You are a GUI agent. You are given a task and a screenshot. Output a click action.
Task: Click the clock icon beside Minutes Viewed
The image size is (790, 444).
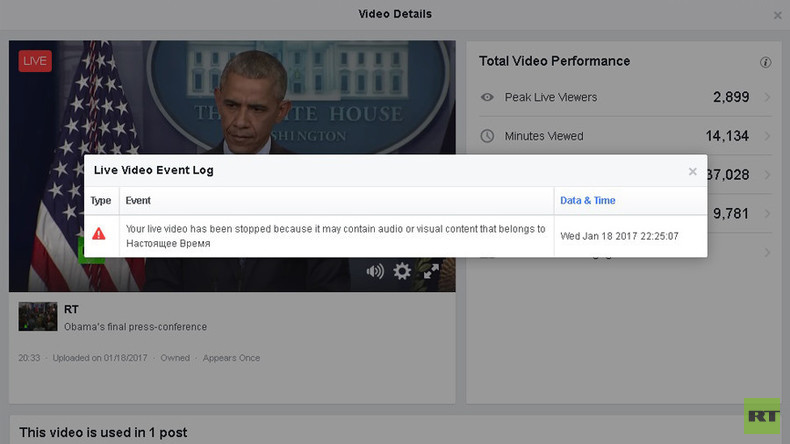tap(487, 136)
